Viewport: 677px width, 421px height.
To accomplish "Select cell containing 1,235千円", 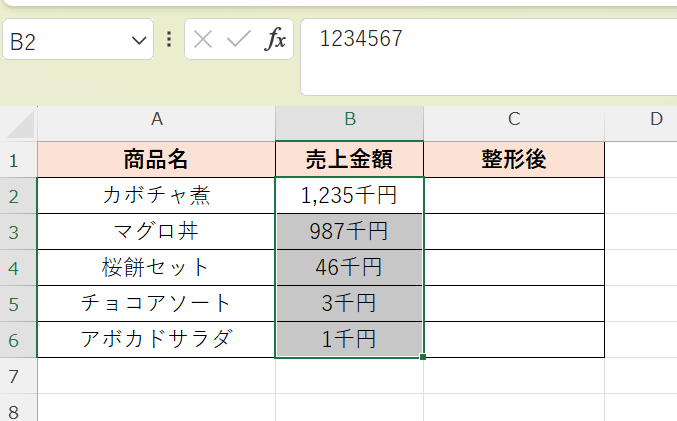I will coord(350,196).
